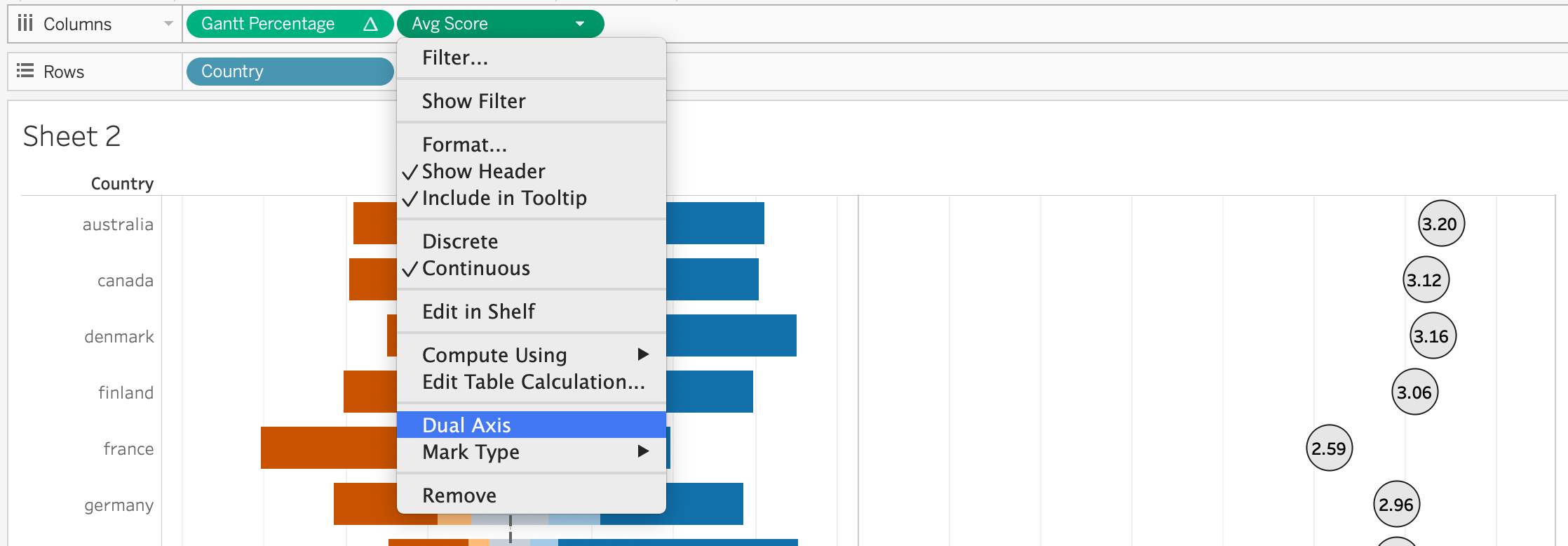
Task: Choose Dual Axis from the context menu
Action: coord(466,425)
